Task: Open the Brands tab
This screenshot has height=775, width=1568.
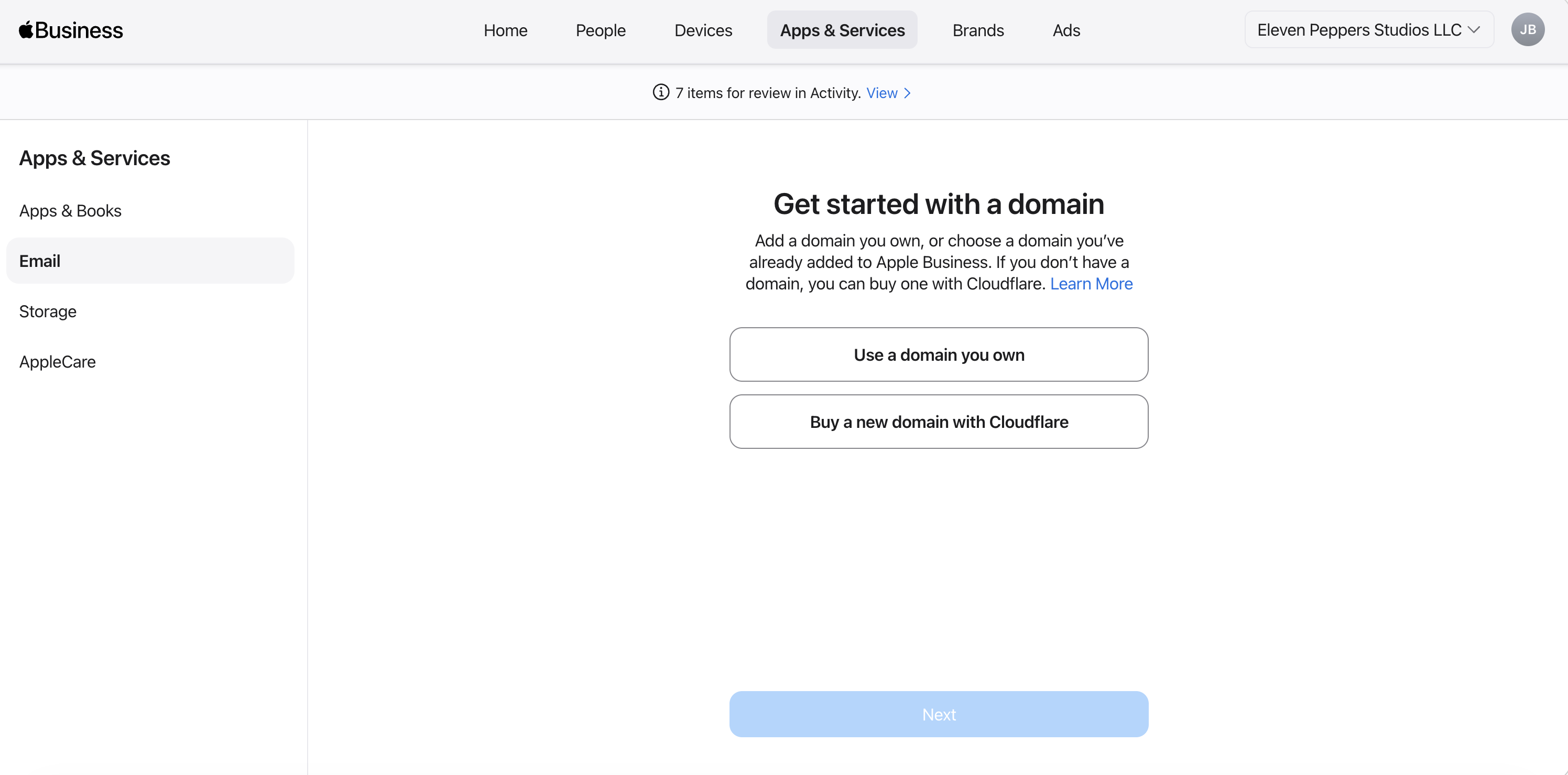Action: click(x=977, y=30)
